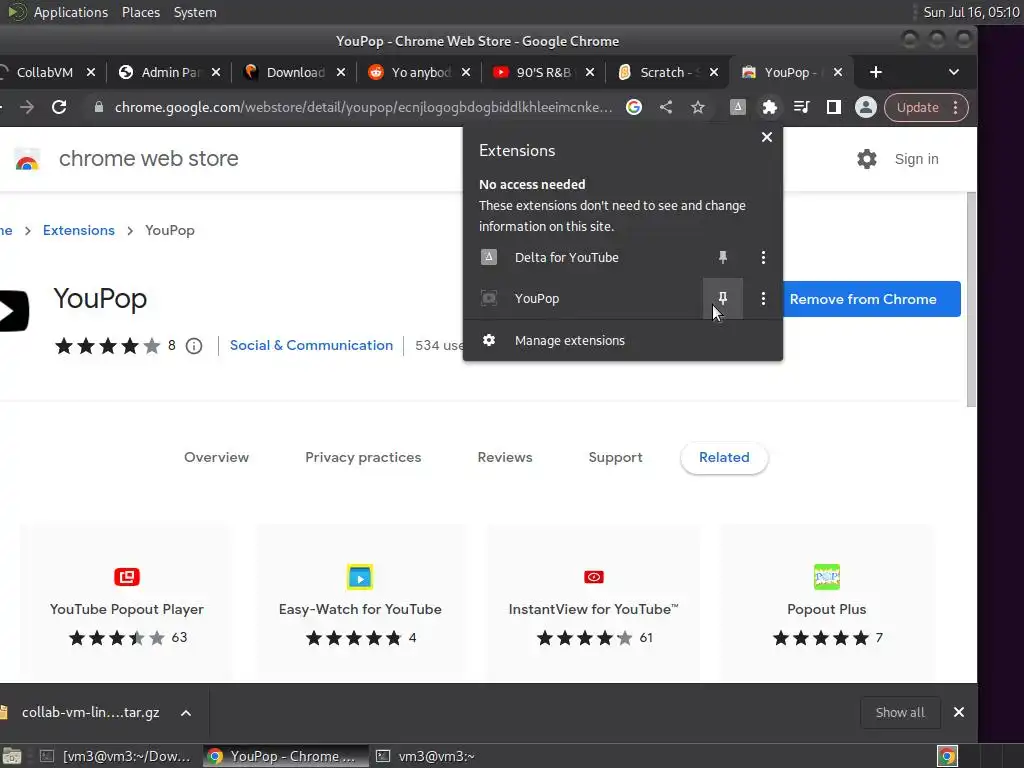This screenshot has width=1024, height=768.
Task: Toggle the side panel icon
Action: point(833,107)
